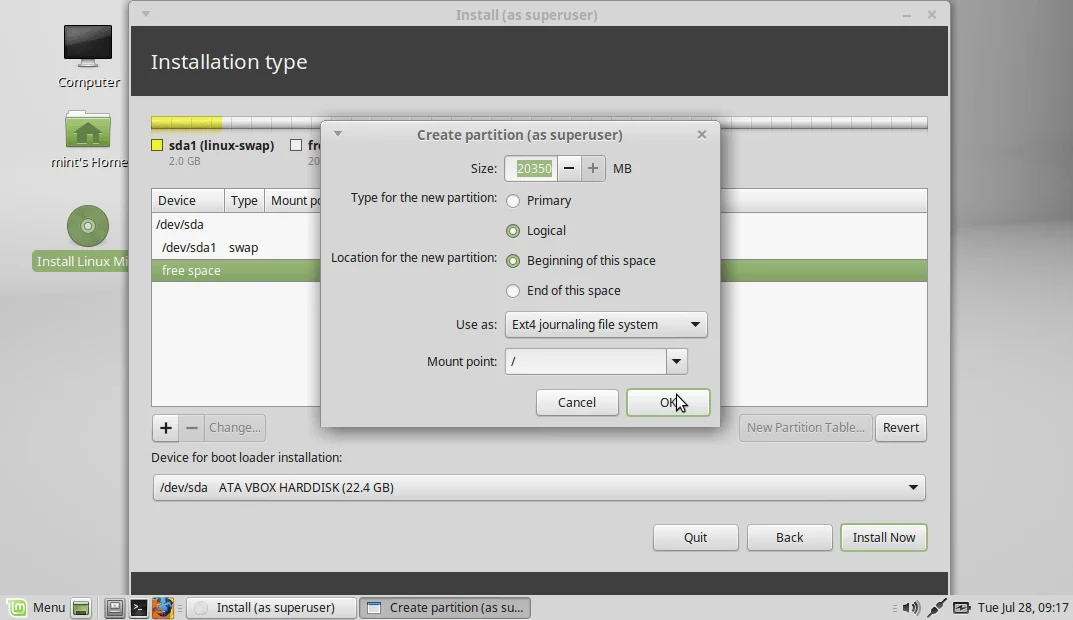
Task: Select 'End of this space' option
Action: [x=513, y=290]
